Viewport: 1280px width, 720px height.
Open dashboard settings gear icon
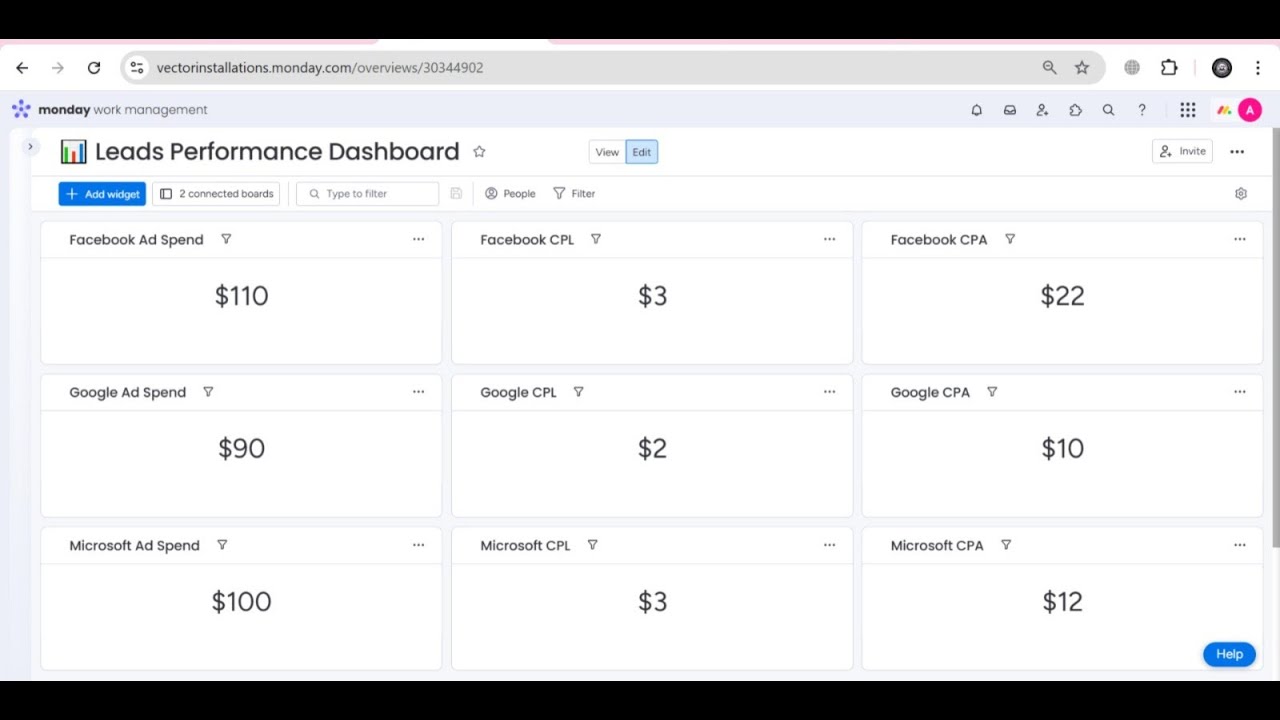(1241, 194)
